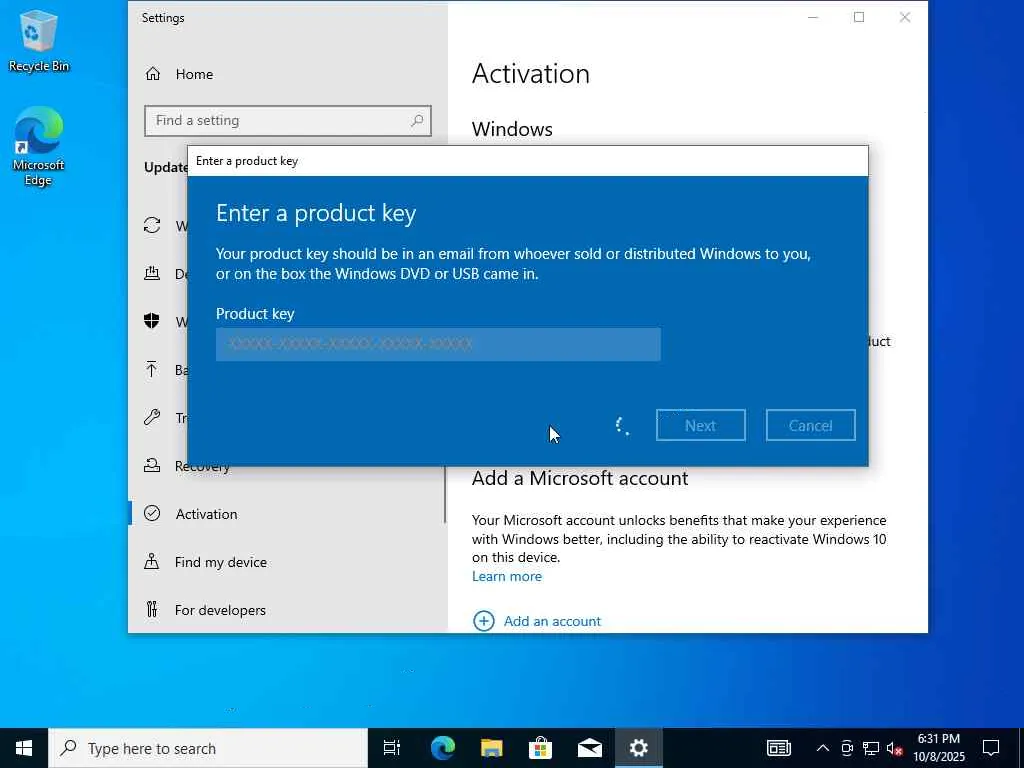
Task: Click the Meet Now tray icon
Action: (847, 748)
